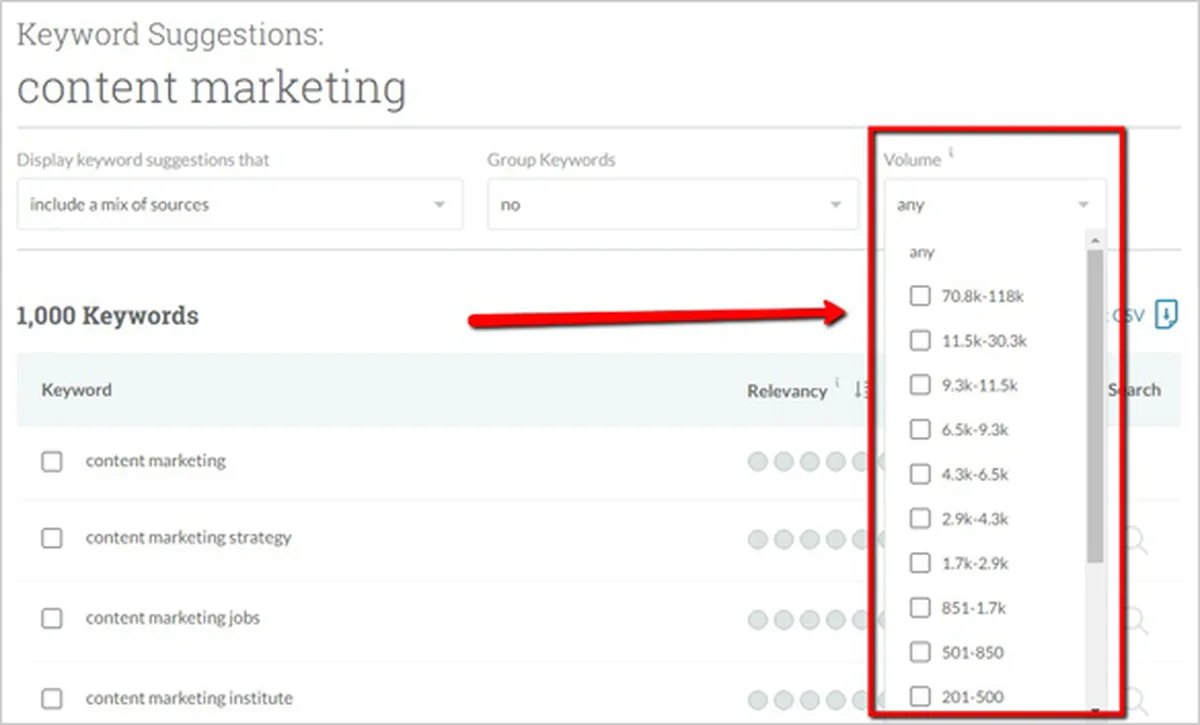The image size is (1200, 725).
Task: Click search icon in content marketing strategy row
Action: [x=1136, y=541]
